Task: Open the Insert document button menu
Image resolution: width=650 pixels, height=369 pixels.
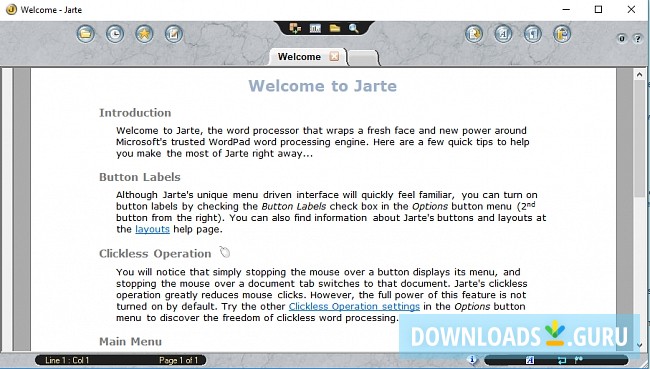Action: click(474, 34)
